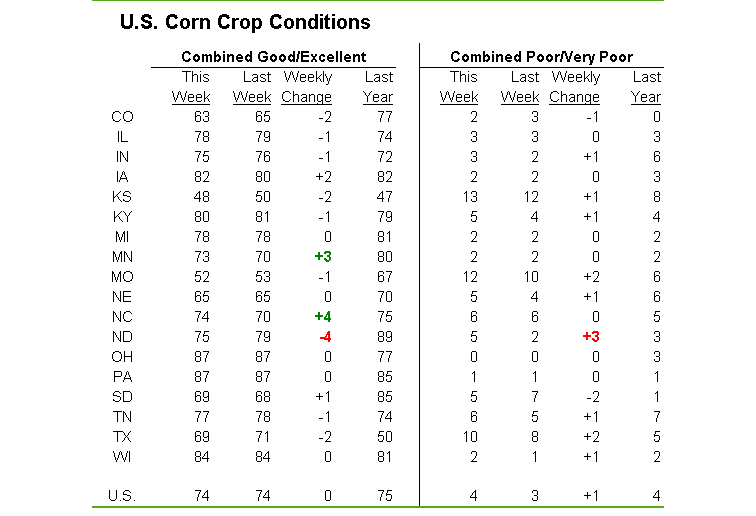This screenshot has height=516, width=756.
Task: Click the "U.S. Corn Crop Conditions" title
Action: coord(244,22)
